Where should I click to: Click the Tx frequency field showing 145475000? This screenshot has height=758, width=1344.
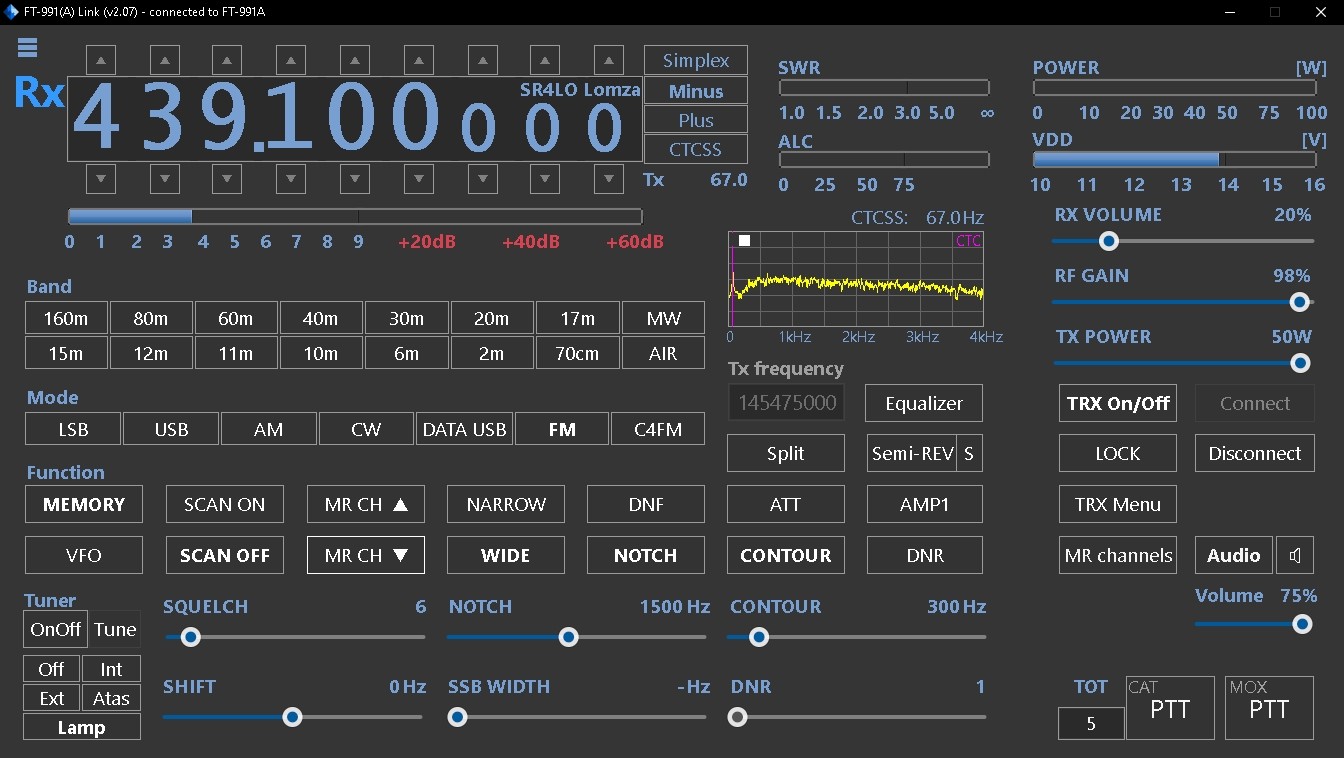point(786,403)
